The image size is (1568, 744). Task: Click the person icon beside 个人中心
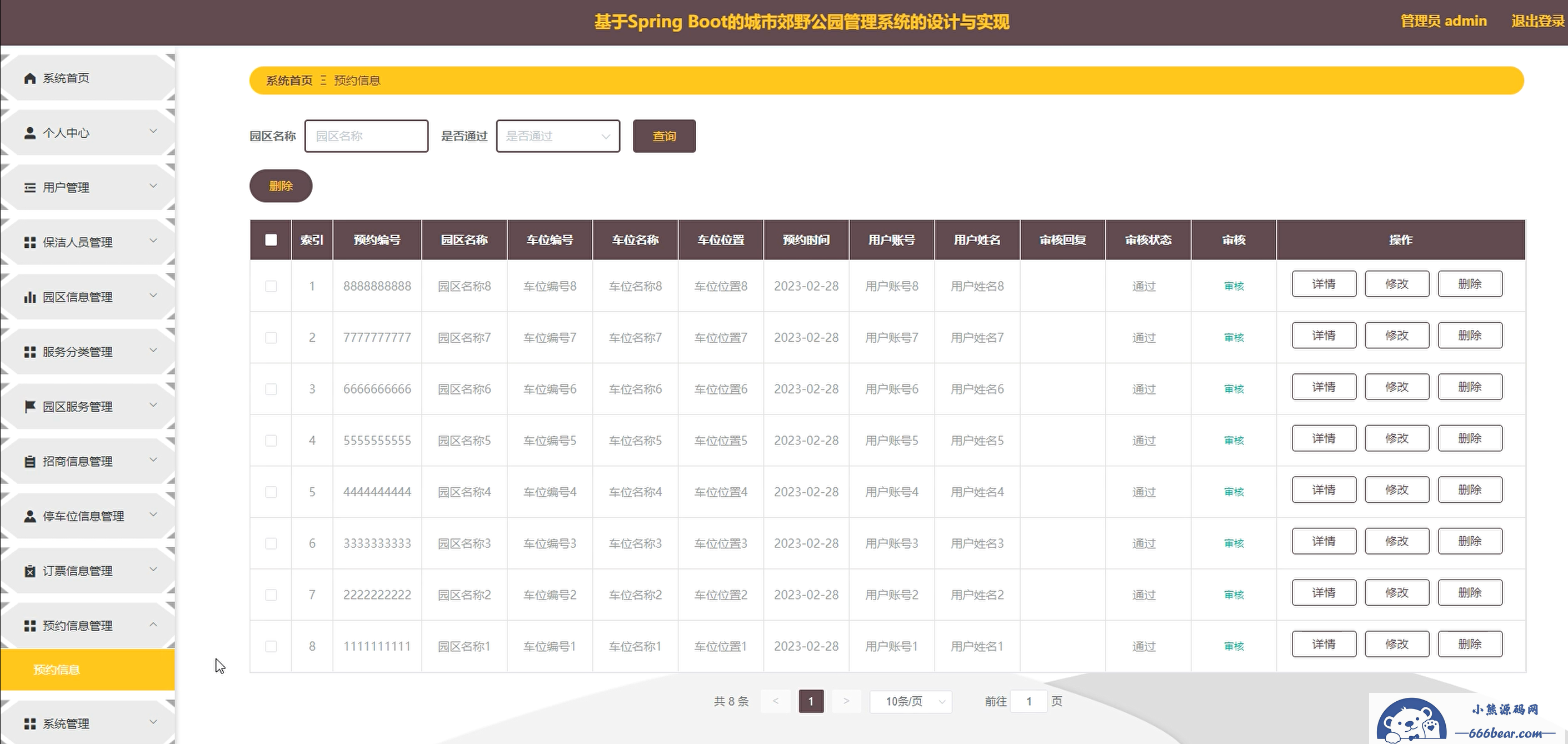[x=30, y=133]
